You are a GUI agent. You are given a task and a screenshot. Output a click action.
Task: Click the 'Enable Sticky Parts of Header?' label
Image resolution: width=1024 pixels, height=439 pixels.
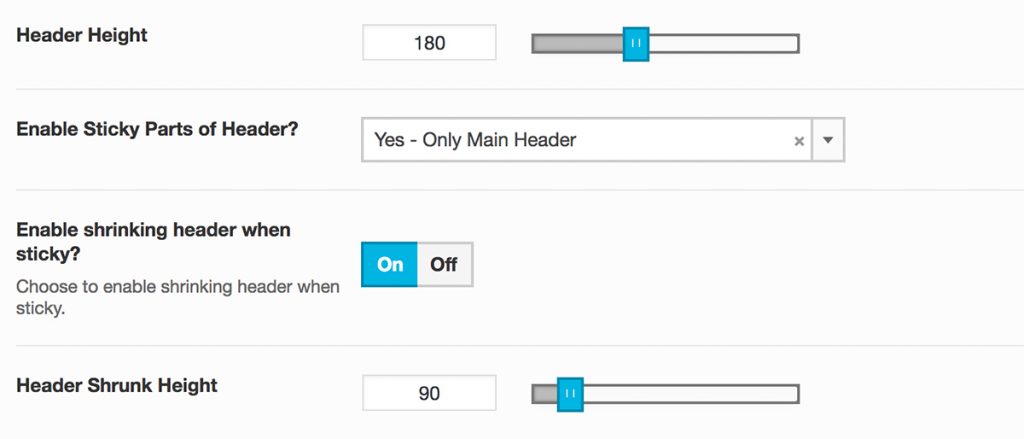click(x=157, y=129)
